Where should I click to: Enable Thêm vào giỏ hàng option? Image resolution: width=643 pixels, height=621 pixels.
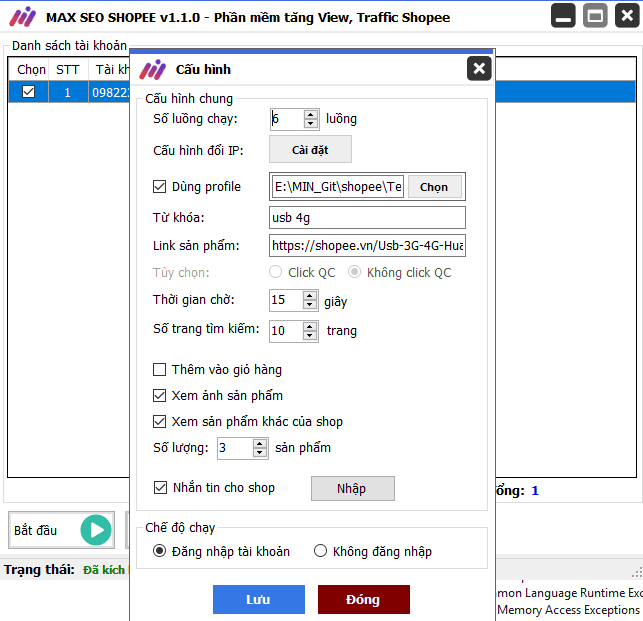click(160, 370)
